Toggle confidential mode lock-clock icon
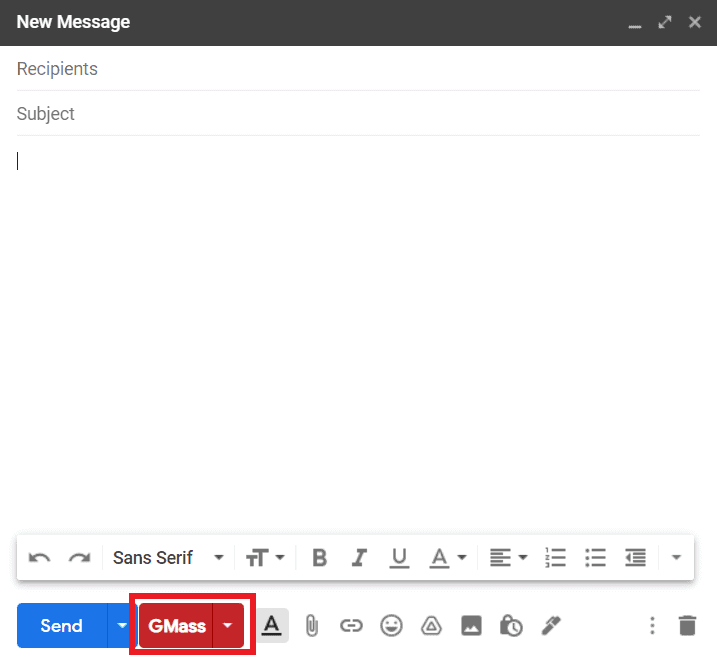 click(x=511, y=626)
